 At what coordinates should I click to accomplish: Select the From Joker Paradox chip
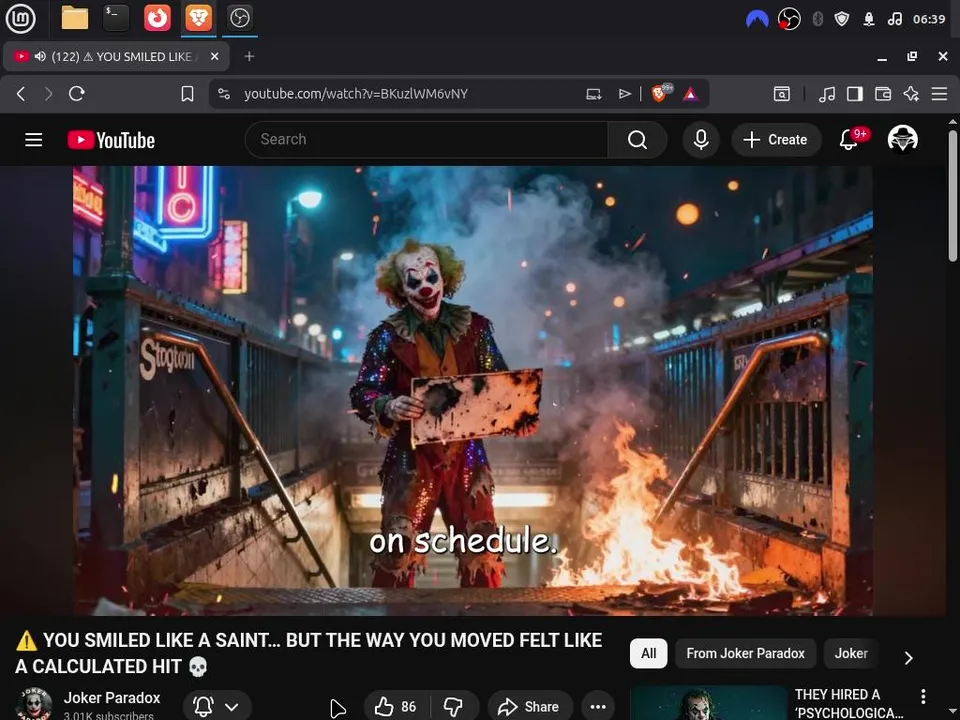coord(745,653)
